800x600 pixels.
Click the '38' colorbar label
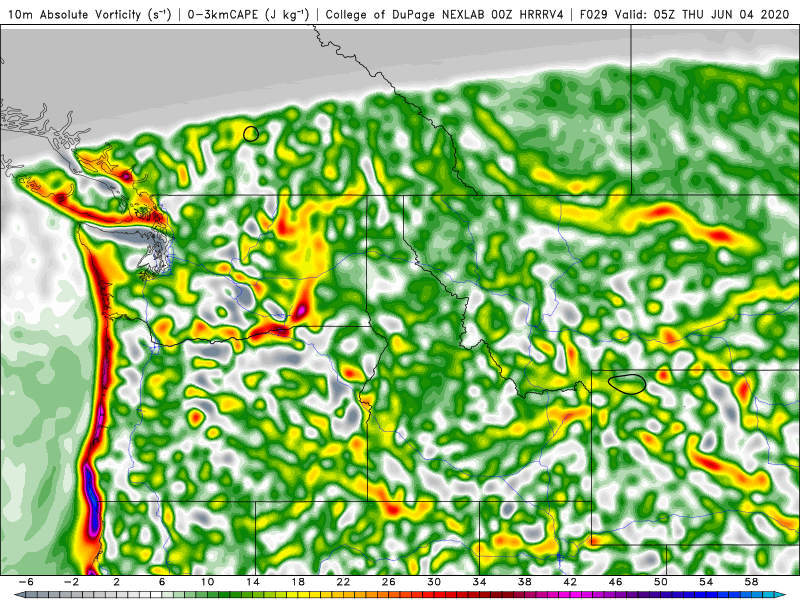point(525,582)
